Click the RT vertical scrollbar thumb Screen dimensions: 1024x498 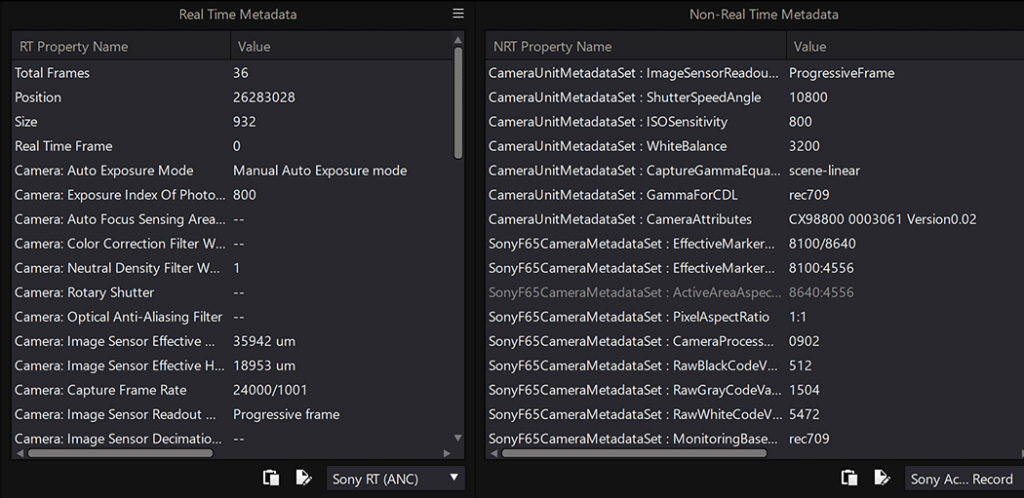coord(458,102)
